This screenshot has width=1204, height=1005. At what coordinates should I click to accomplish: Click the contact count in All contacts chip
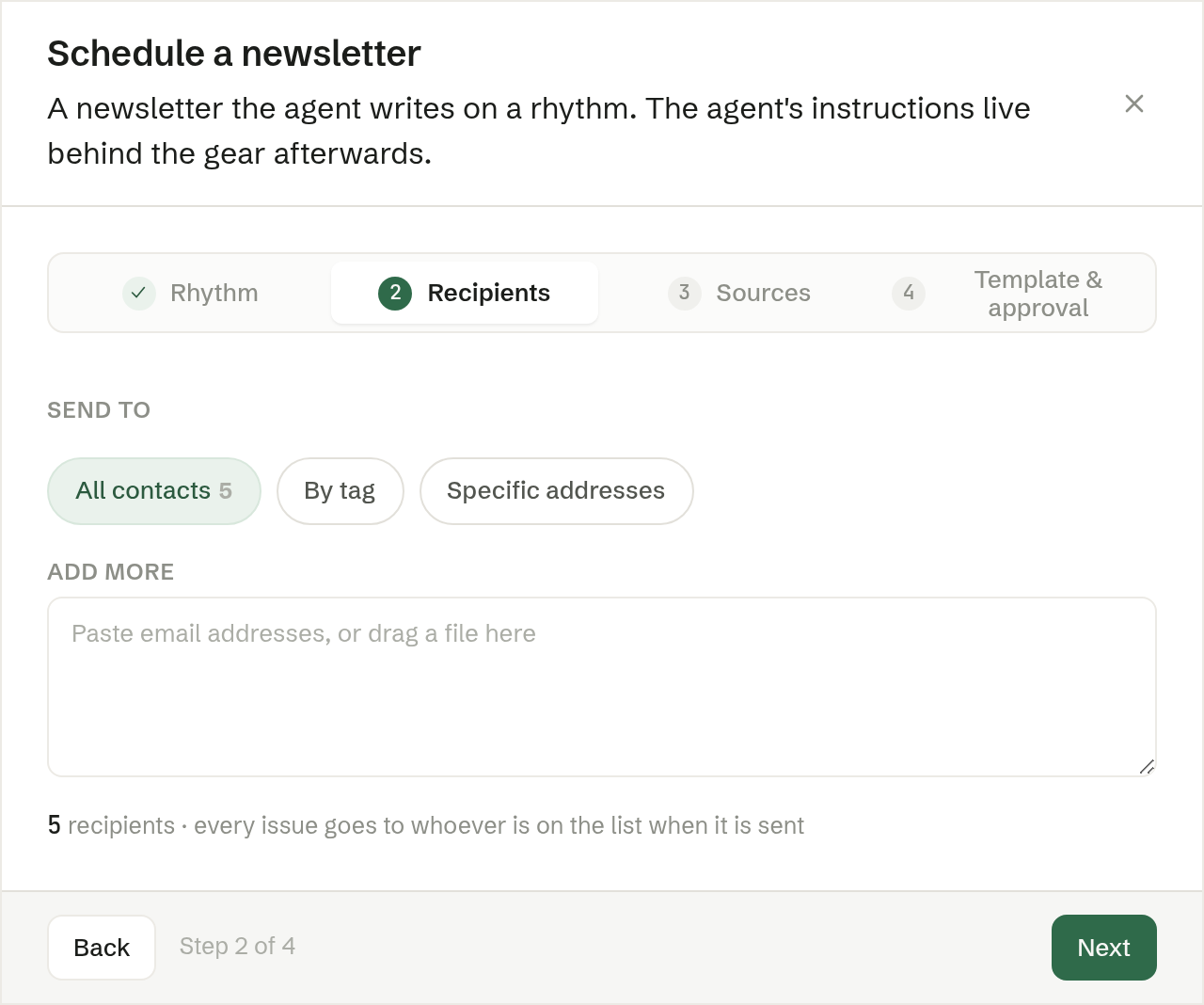pos(226,491)
